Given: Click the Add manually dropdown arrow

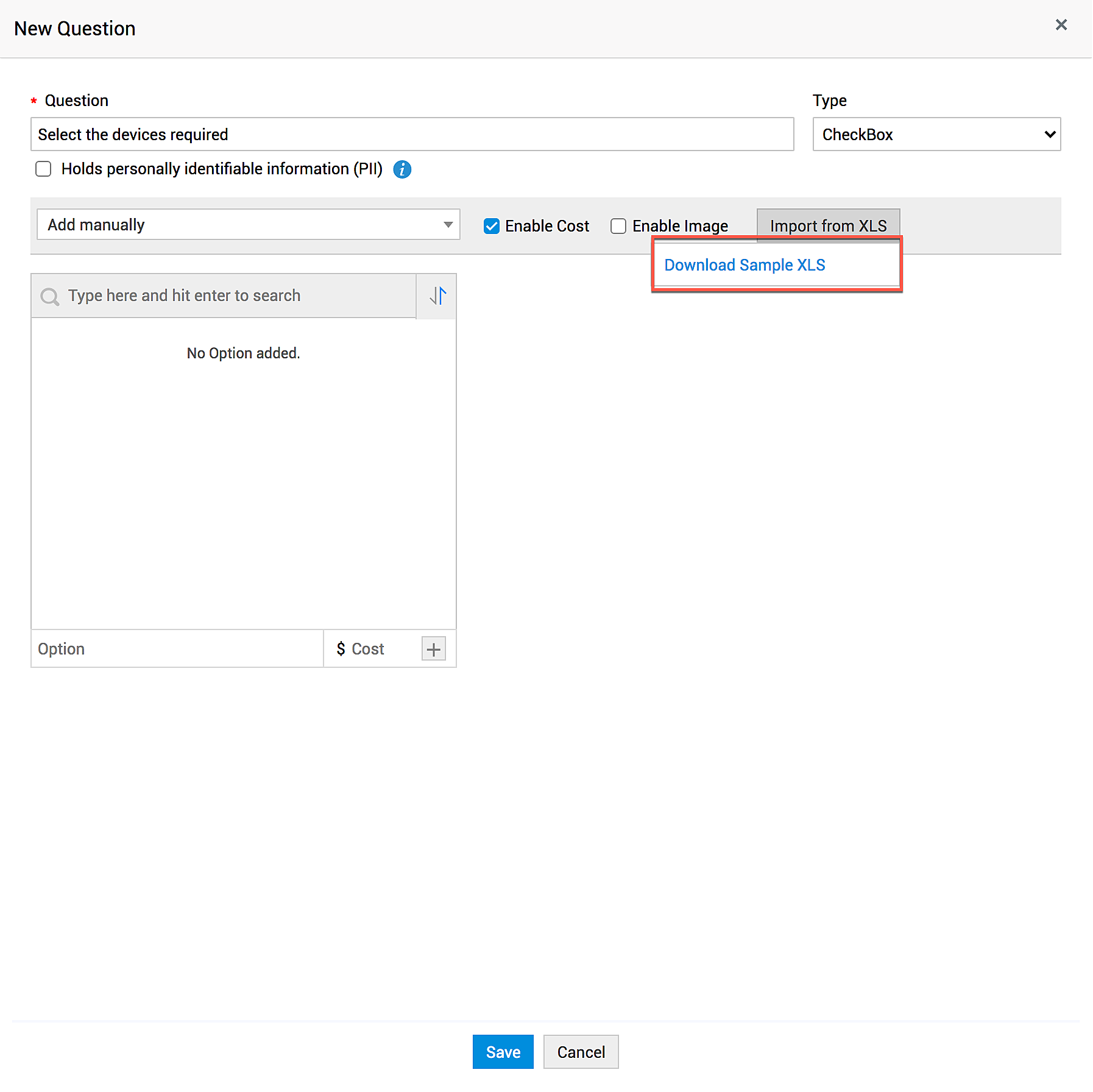Looking at the screenshot, I should click(448, 225).
